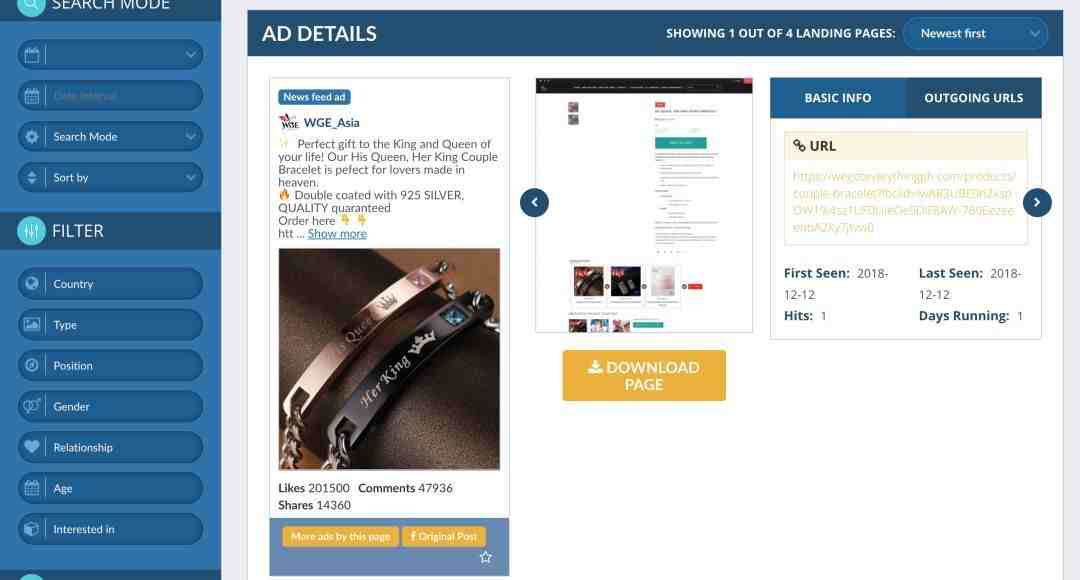Go to previous landing page arrow
Viewport: 1080px width, 580px height.
[x=534, y=203]
